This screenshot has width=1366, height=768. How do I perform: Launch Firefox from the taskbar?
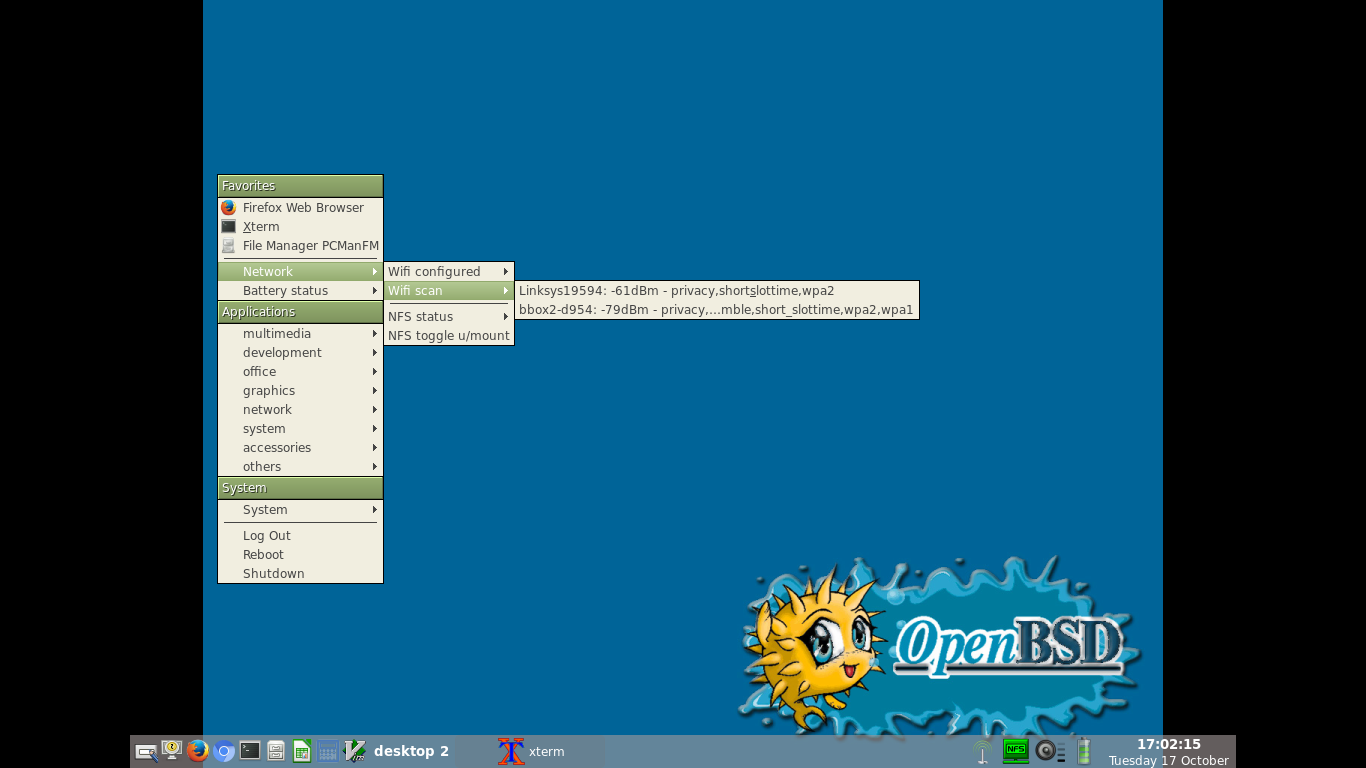tap(198, 751)
